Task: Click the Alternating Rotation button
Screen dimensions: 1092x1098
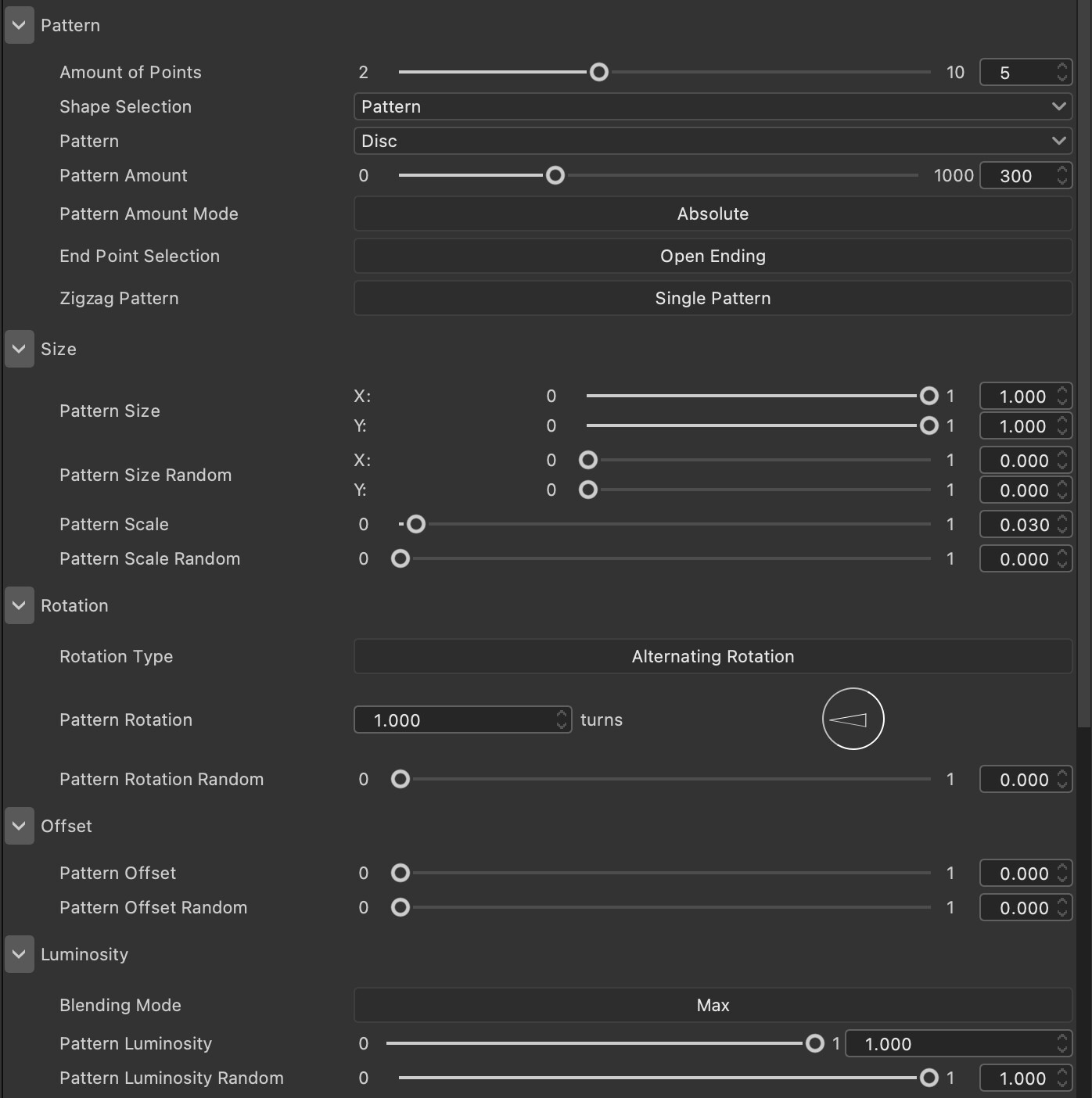Action: [713, 656]
